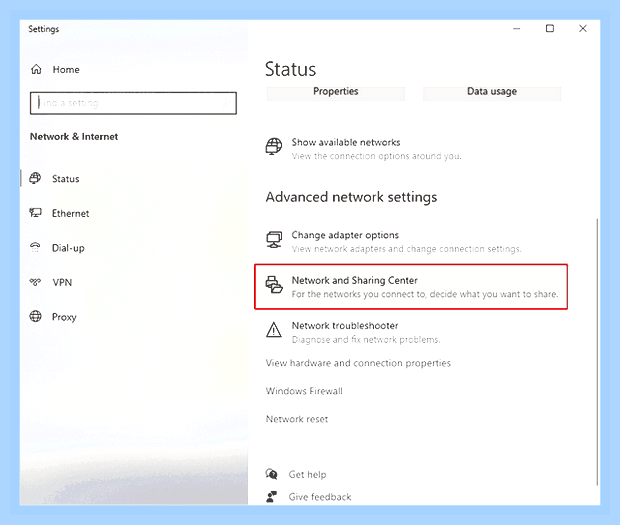Image resolution: width=620 pixels, height=525 pixels.
Task: Maximize the Settings window
Action: pyautogui.click(x=550, y=28)
